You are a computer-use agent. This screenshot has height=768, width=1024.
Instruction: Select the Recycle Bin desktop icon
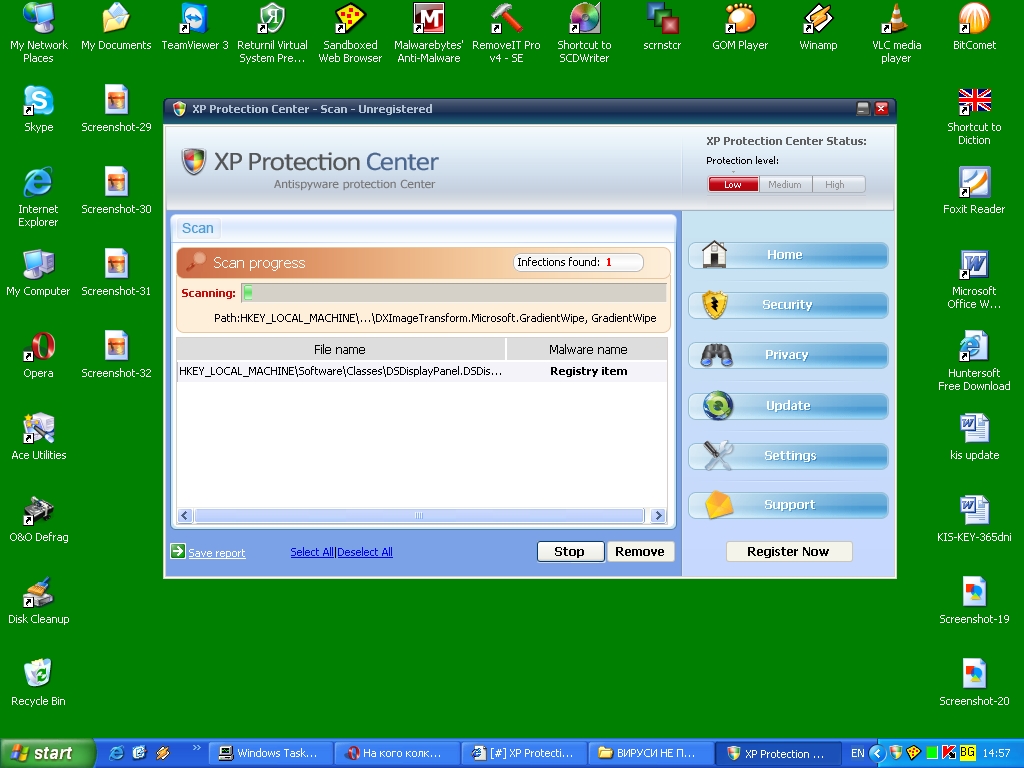tap(38, 683)
